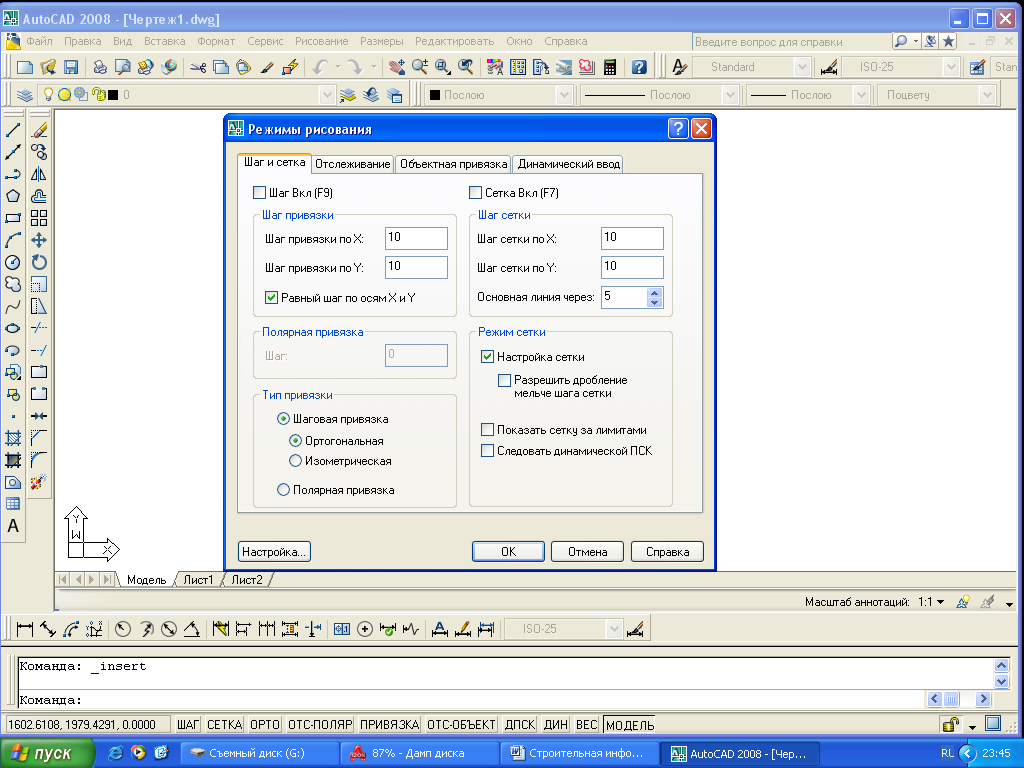Select the Array tool
The image size is (1024, 768).
pos(39,218)
